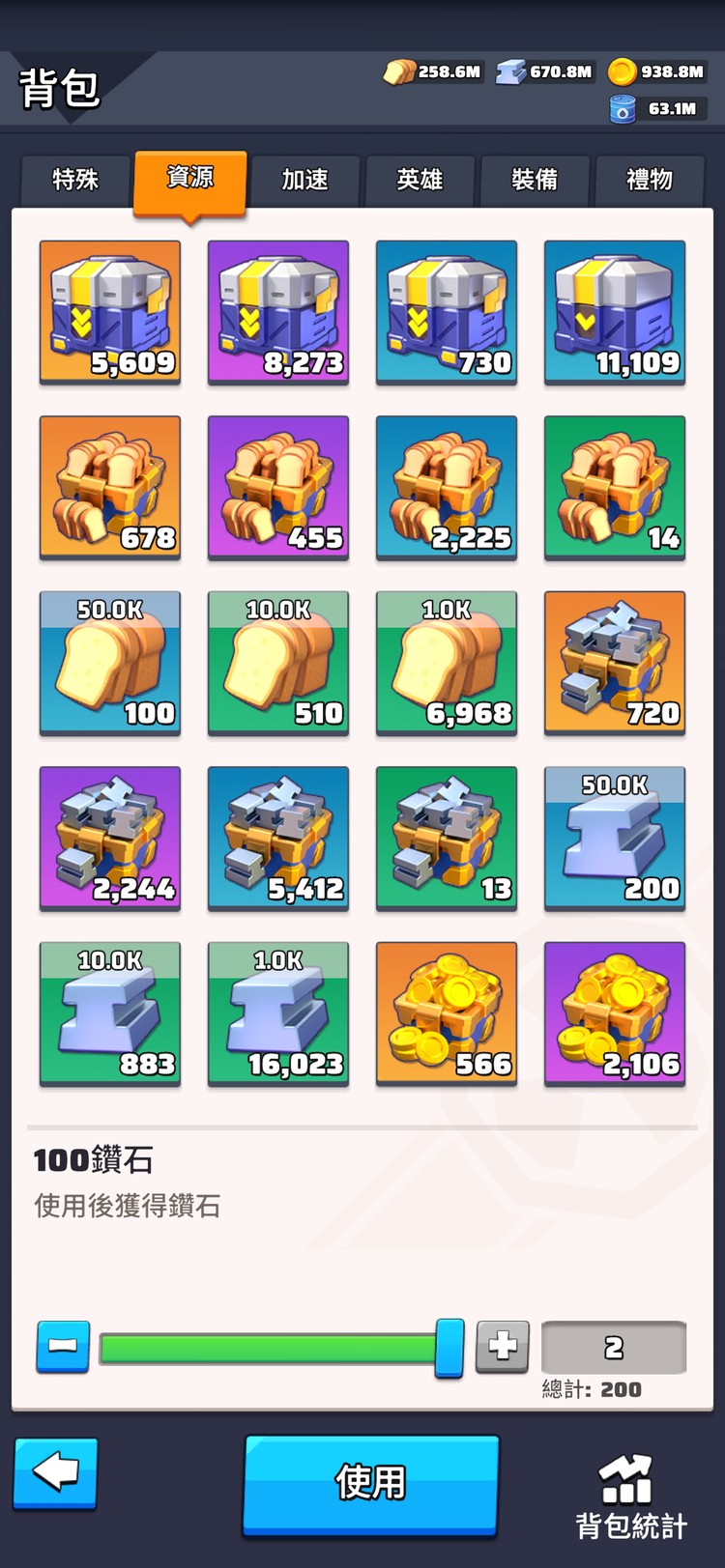The image size is (725, 1568).
Task: Go back with the arrow button
Action: pos(55,1473)
